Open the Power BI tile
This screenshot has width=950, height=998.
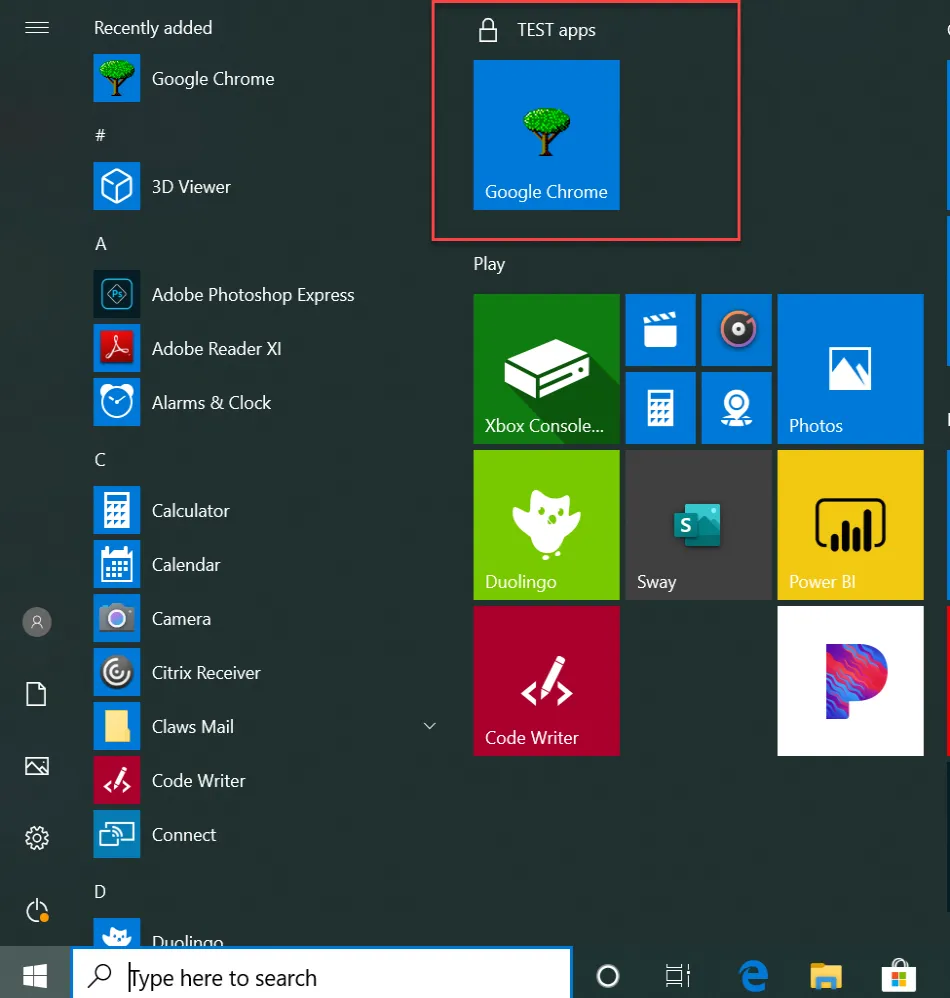click(850, 524)
